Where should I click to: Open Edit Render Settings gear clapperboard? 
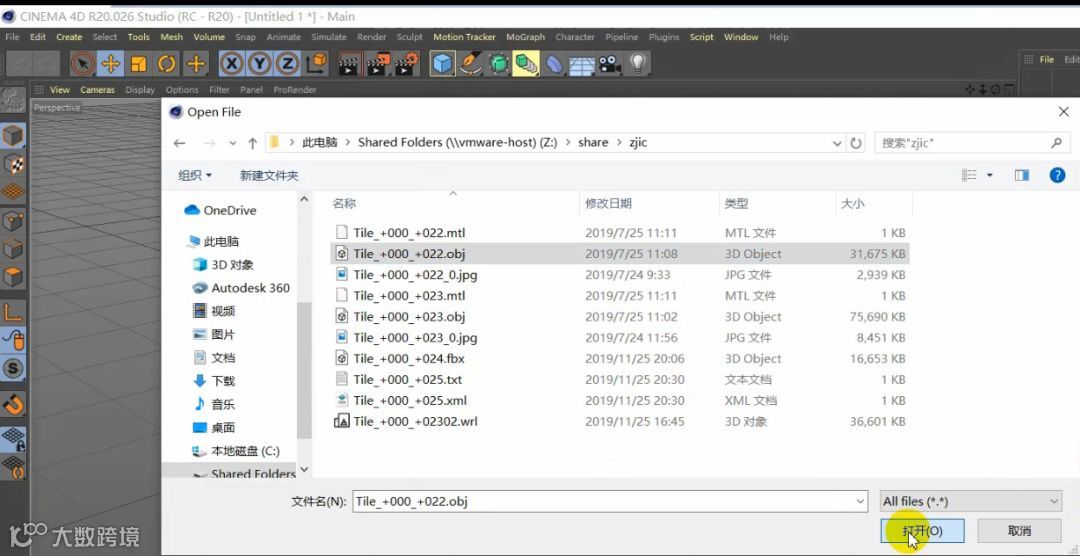coord(406,64)
